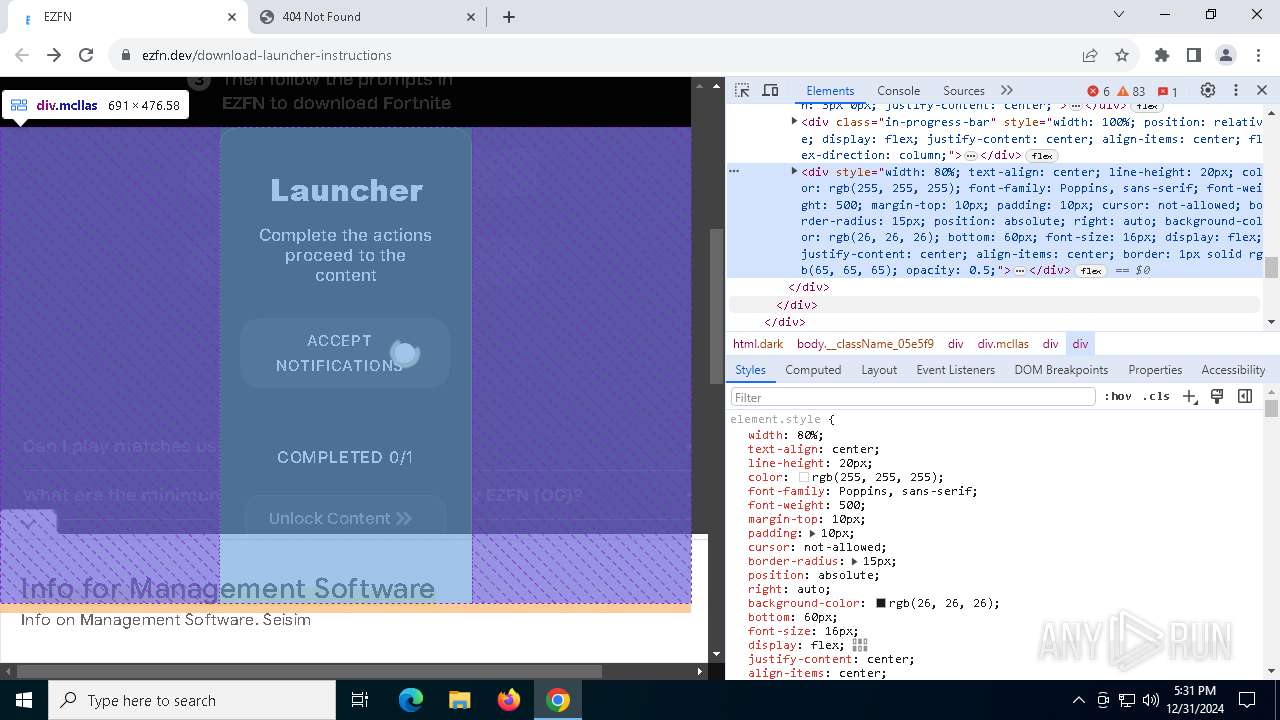Click the red errors count badge

point(1098,91)
